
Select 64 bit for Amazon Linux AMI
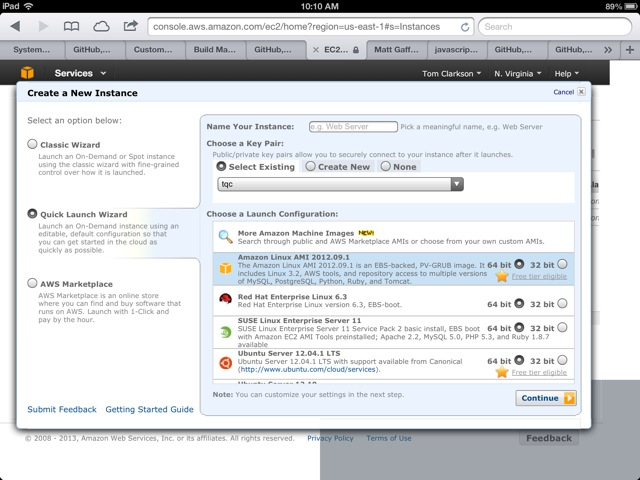[519, 264]
